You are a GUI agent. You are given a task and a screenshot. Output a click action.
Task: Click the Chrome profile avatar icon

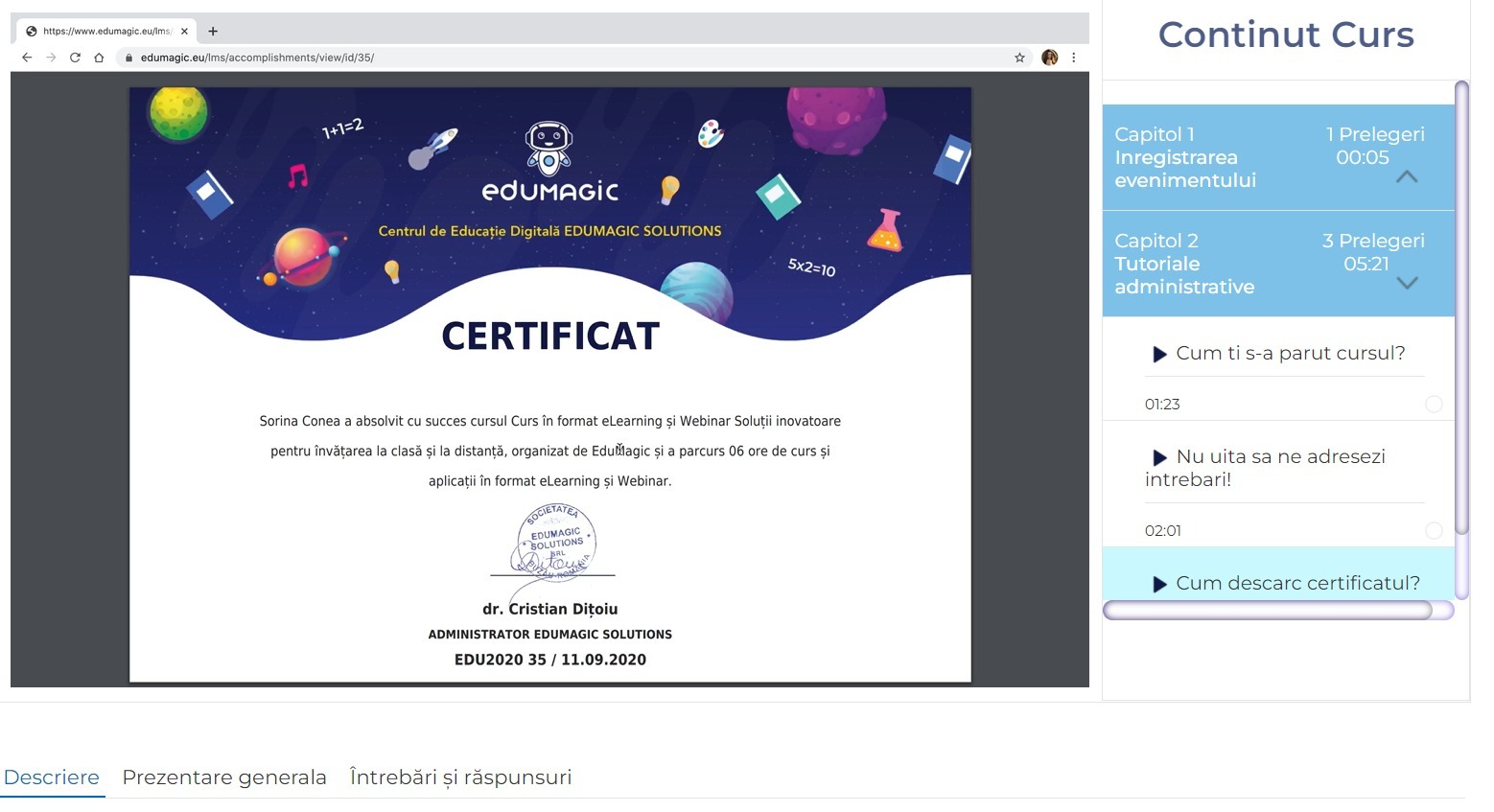click(1048, 58)
